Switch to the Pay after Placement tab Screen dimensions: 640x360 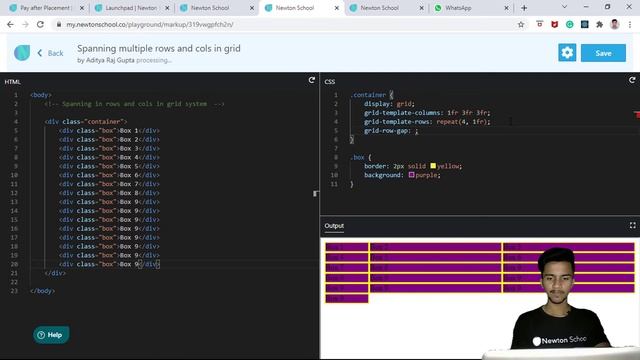click(x=45, y=8)
